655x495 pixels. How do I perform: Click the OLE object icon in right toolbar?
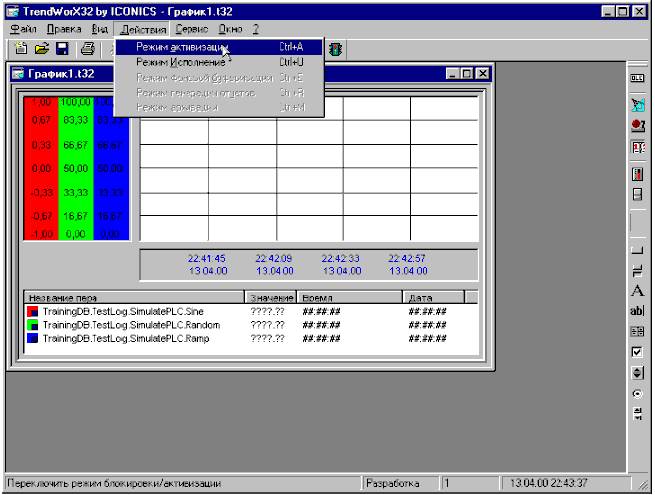[637, 79]
